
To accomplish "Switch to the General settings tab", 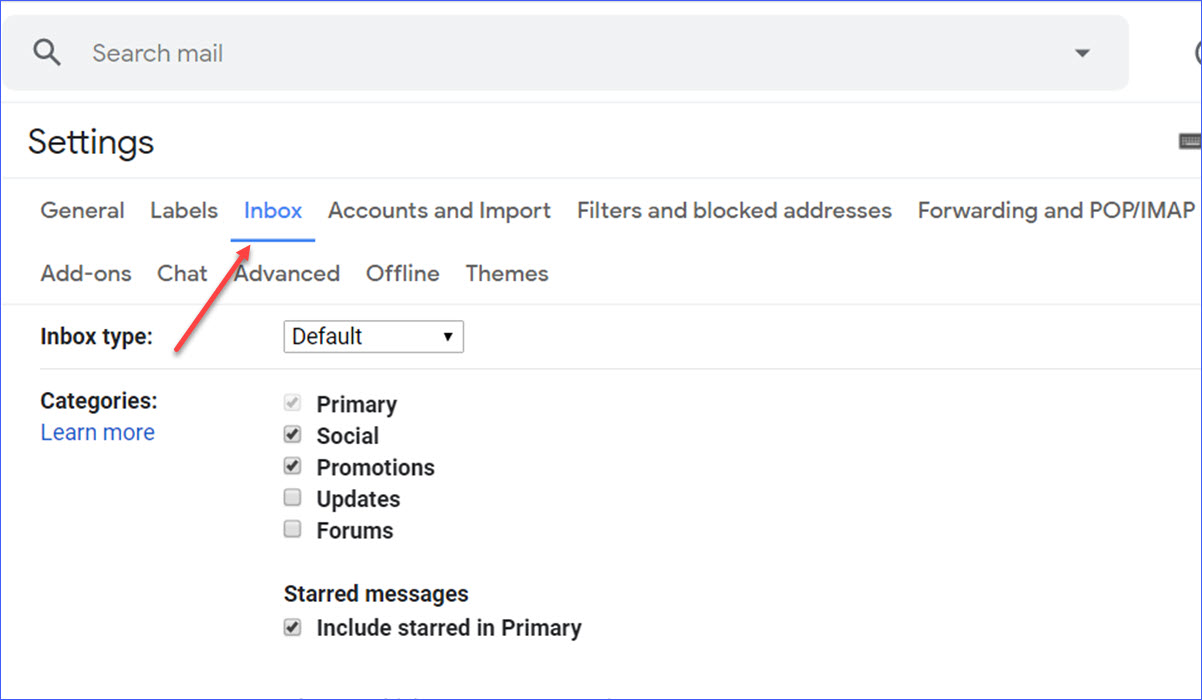I will click(82, 211).
